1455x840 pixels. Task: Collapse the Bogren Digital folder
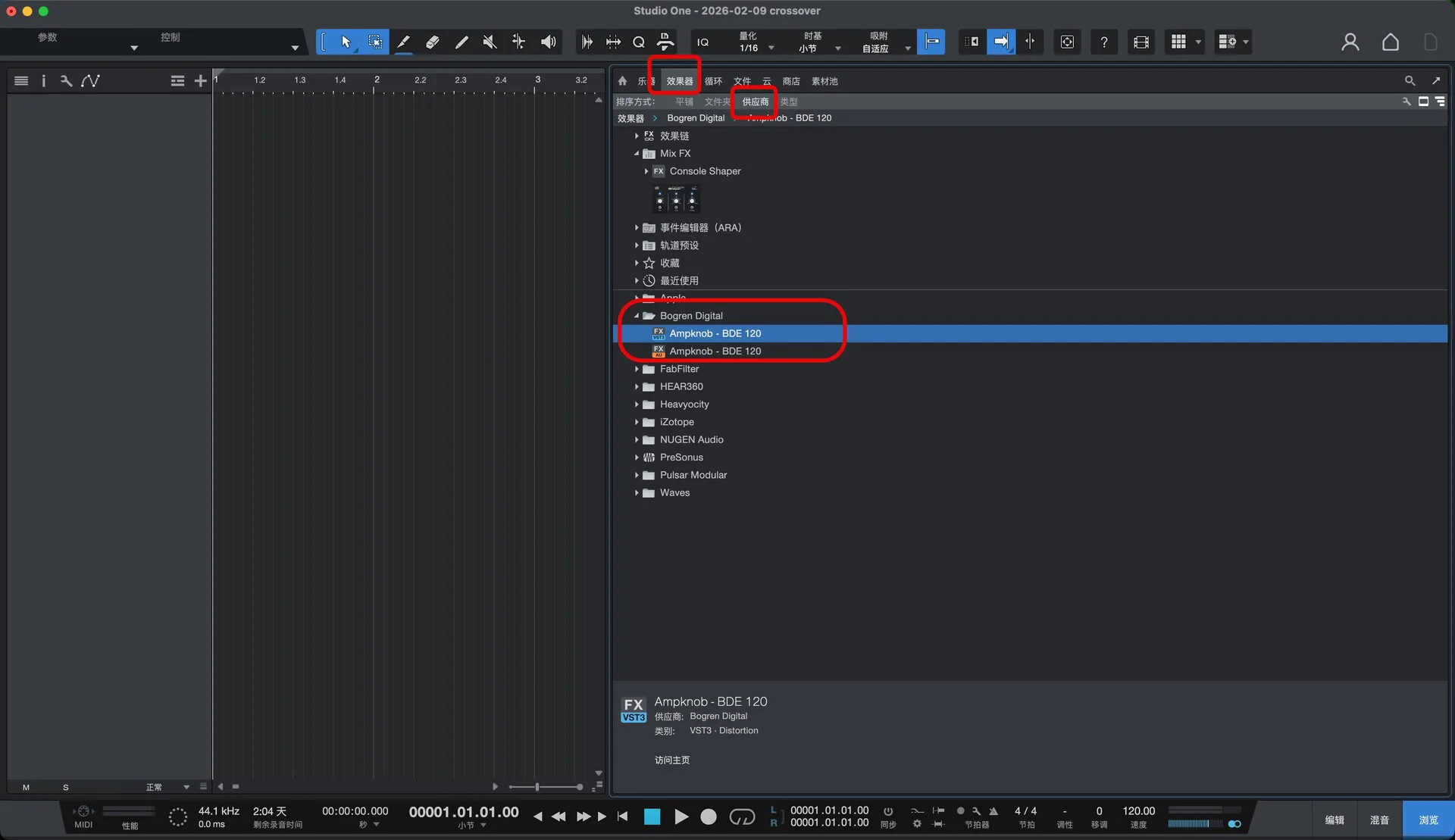point(637,316)
